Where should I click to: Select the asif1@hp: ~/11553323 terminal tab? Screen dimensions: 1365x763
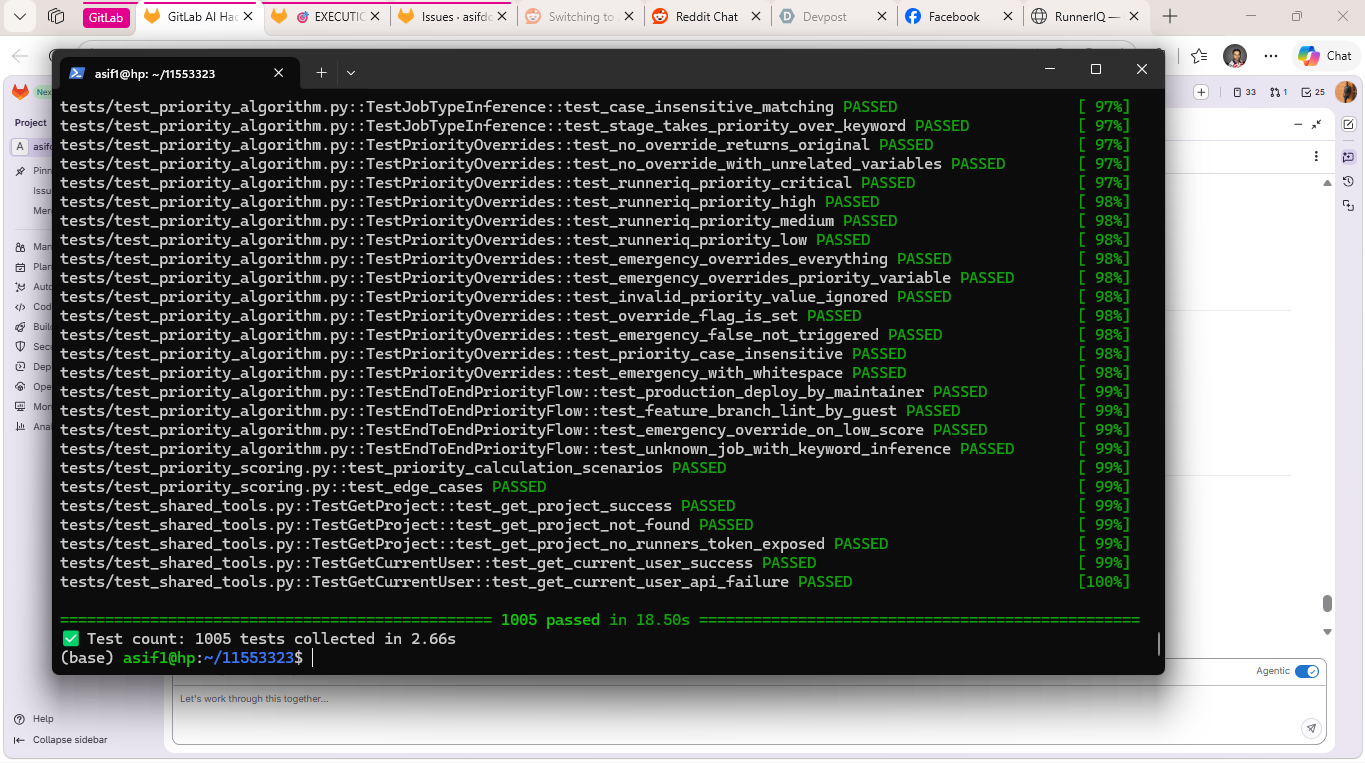(178, 73)
